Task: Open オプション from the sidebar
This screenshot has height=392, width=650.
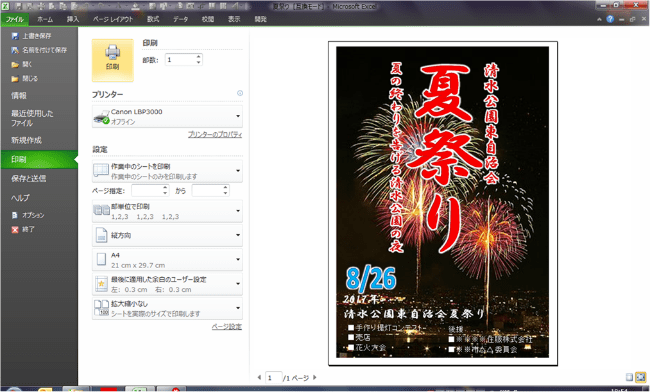Action: point(28,215)
